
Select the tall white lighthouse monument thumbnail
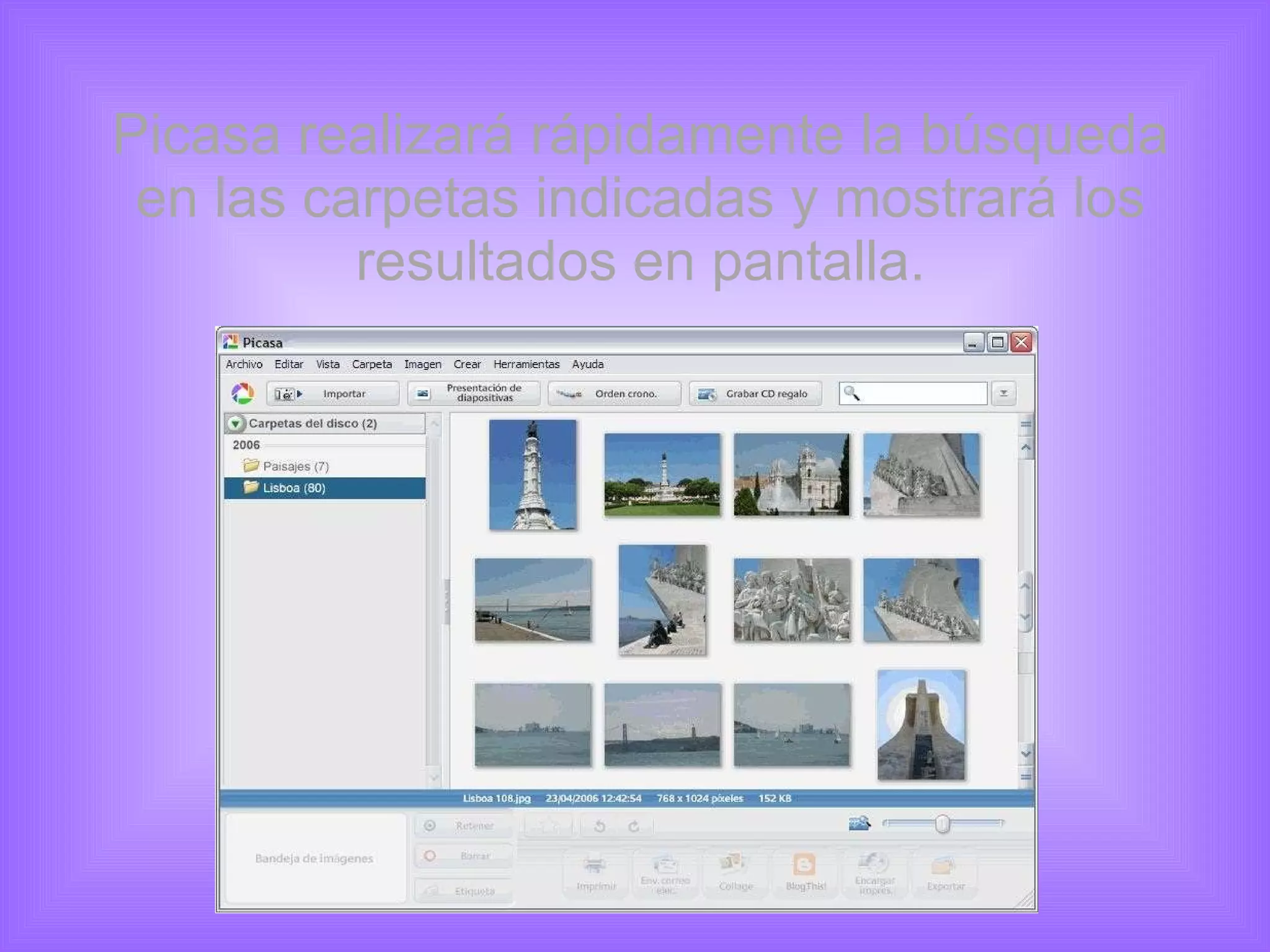point(533,475)
